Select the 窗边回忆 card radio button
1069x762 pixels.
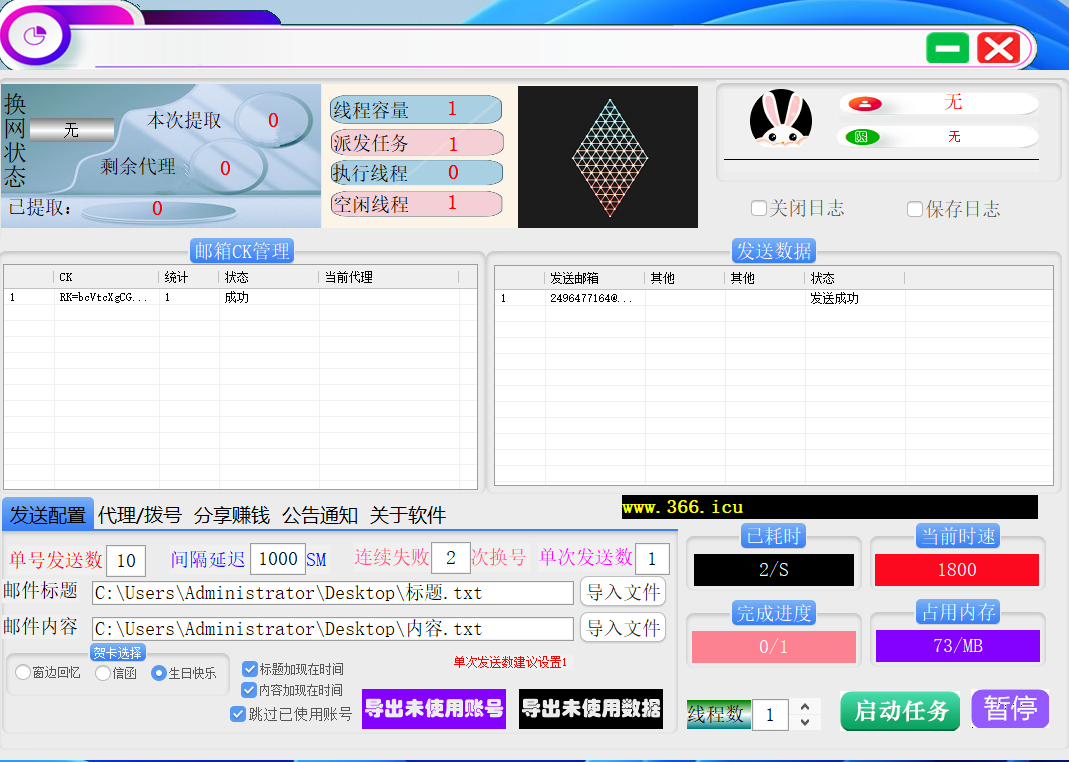pos(23,673)
